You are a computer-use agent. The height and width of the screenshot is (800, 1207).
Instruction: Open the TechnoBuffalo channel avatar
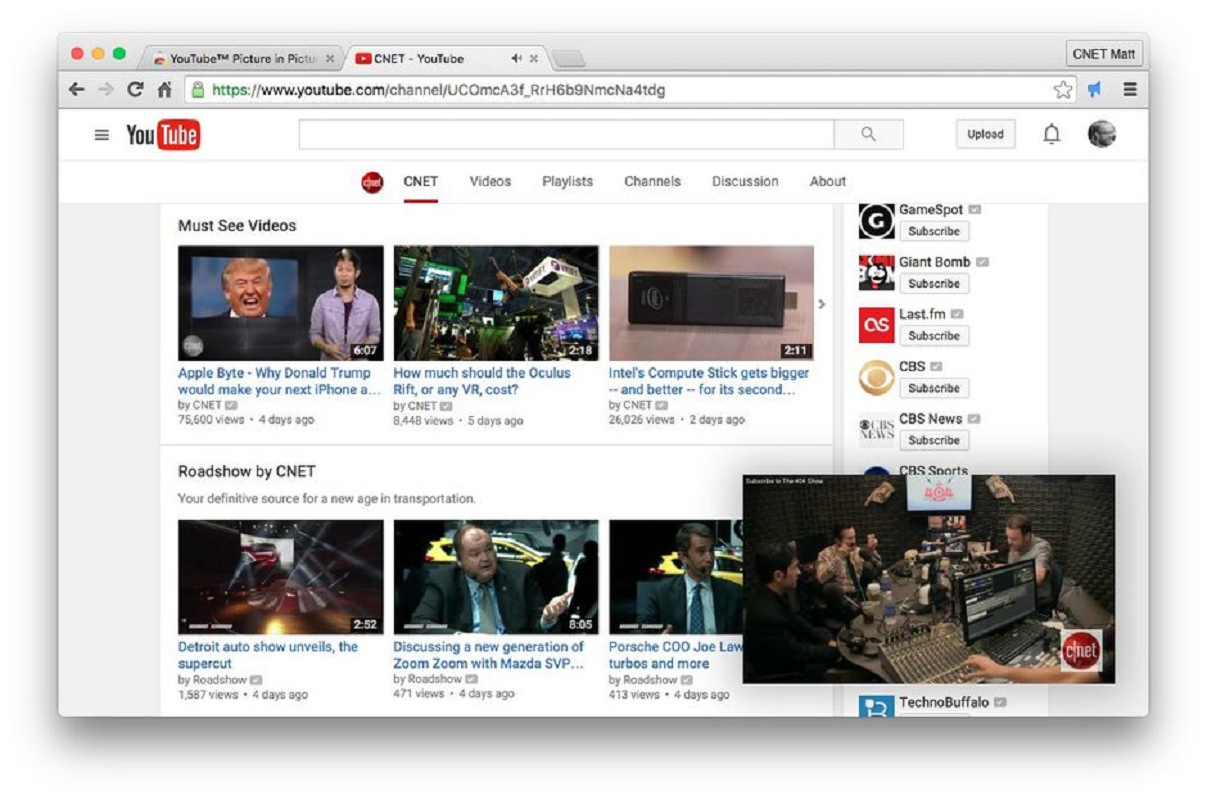point(877,707)
